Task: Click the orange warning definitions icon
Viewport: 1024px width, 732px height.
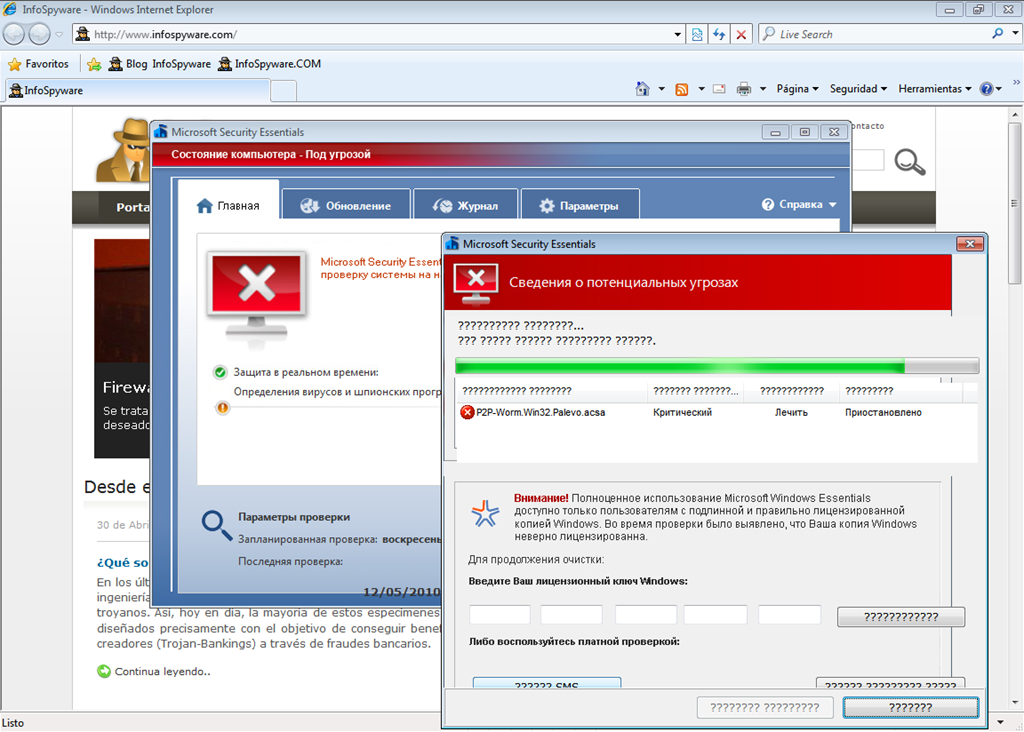Action: pos(223,408)
